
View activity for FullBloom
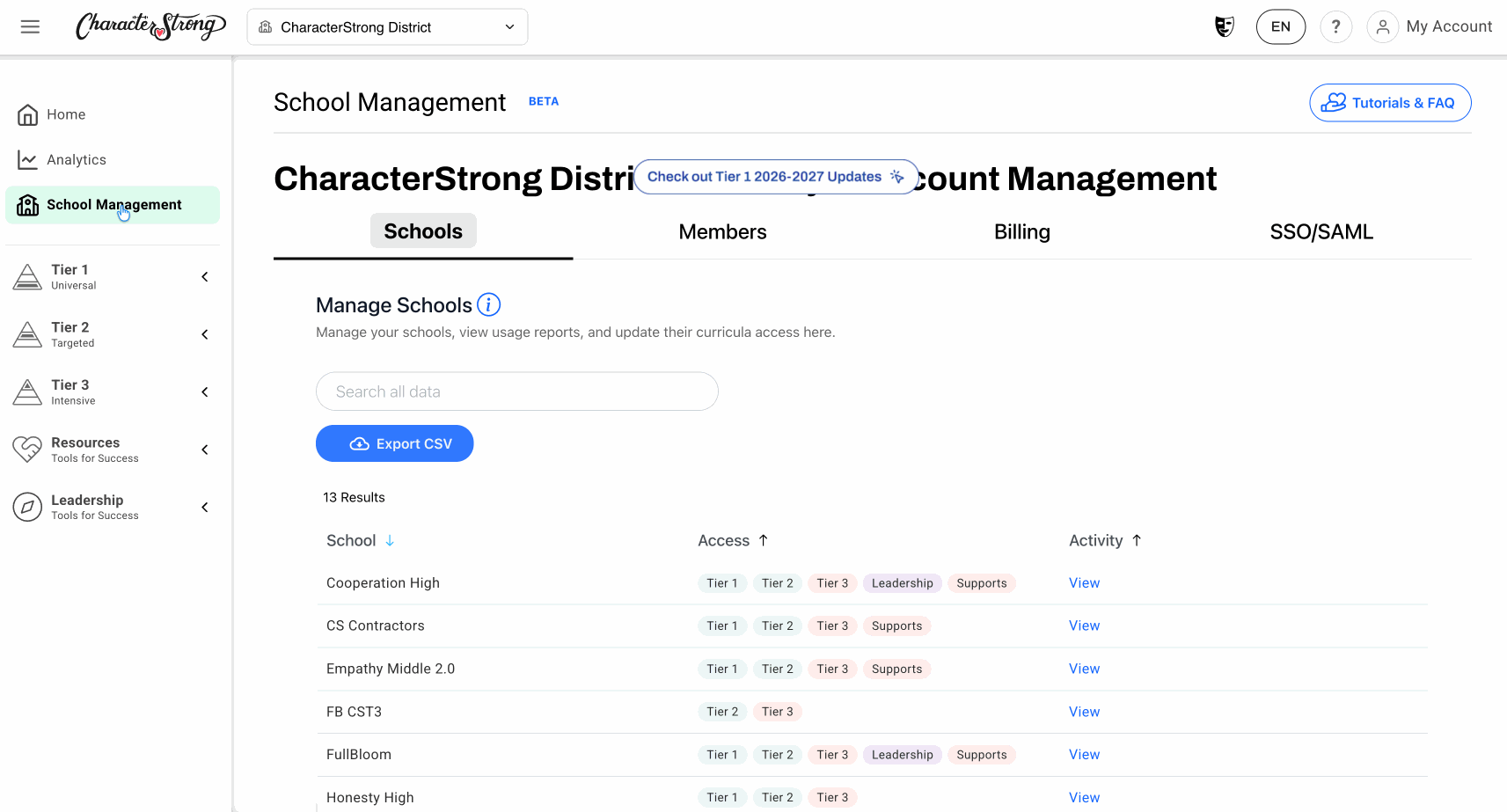(x=1084, y=755)
